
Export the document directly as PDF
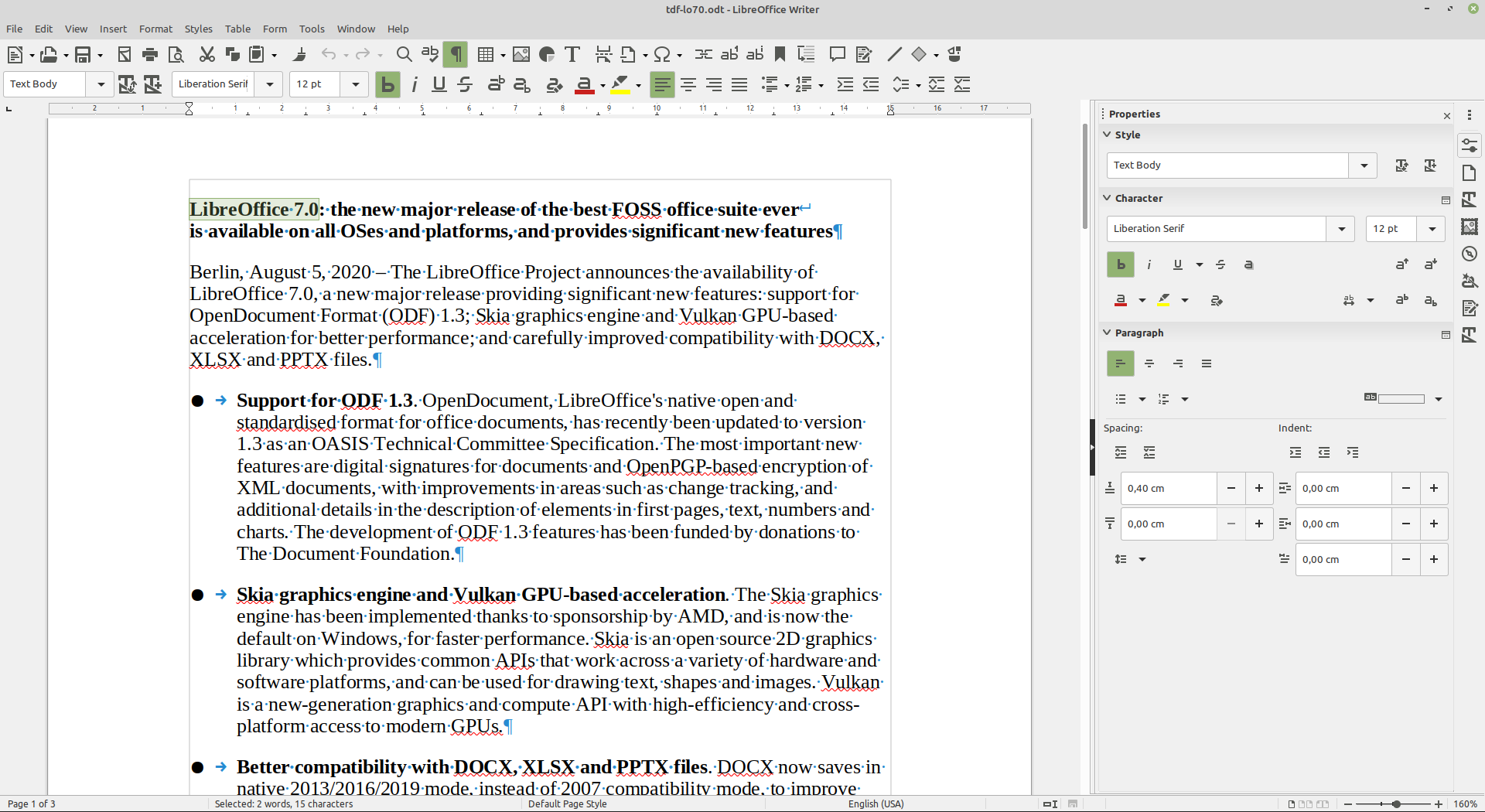(125, 54)
